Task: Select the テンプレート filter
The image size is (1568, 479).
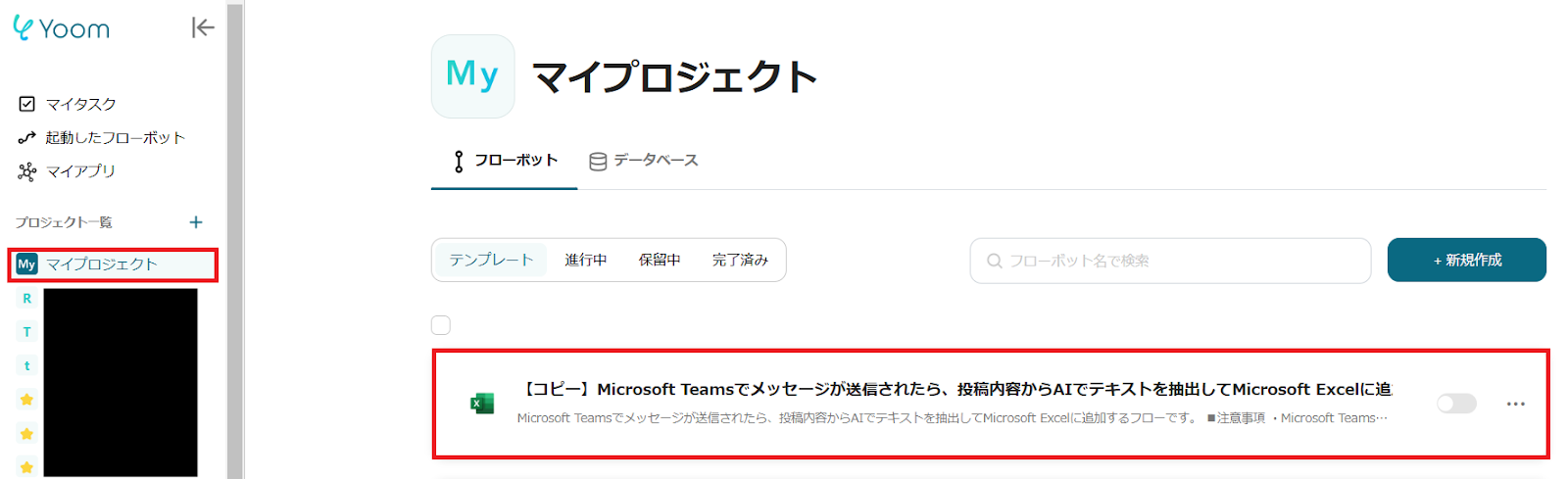Action: click(491, 261)
